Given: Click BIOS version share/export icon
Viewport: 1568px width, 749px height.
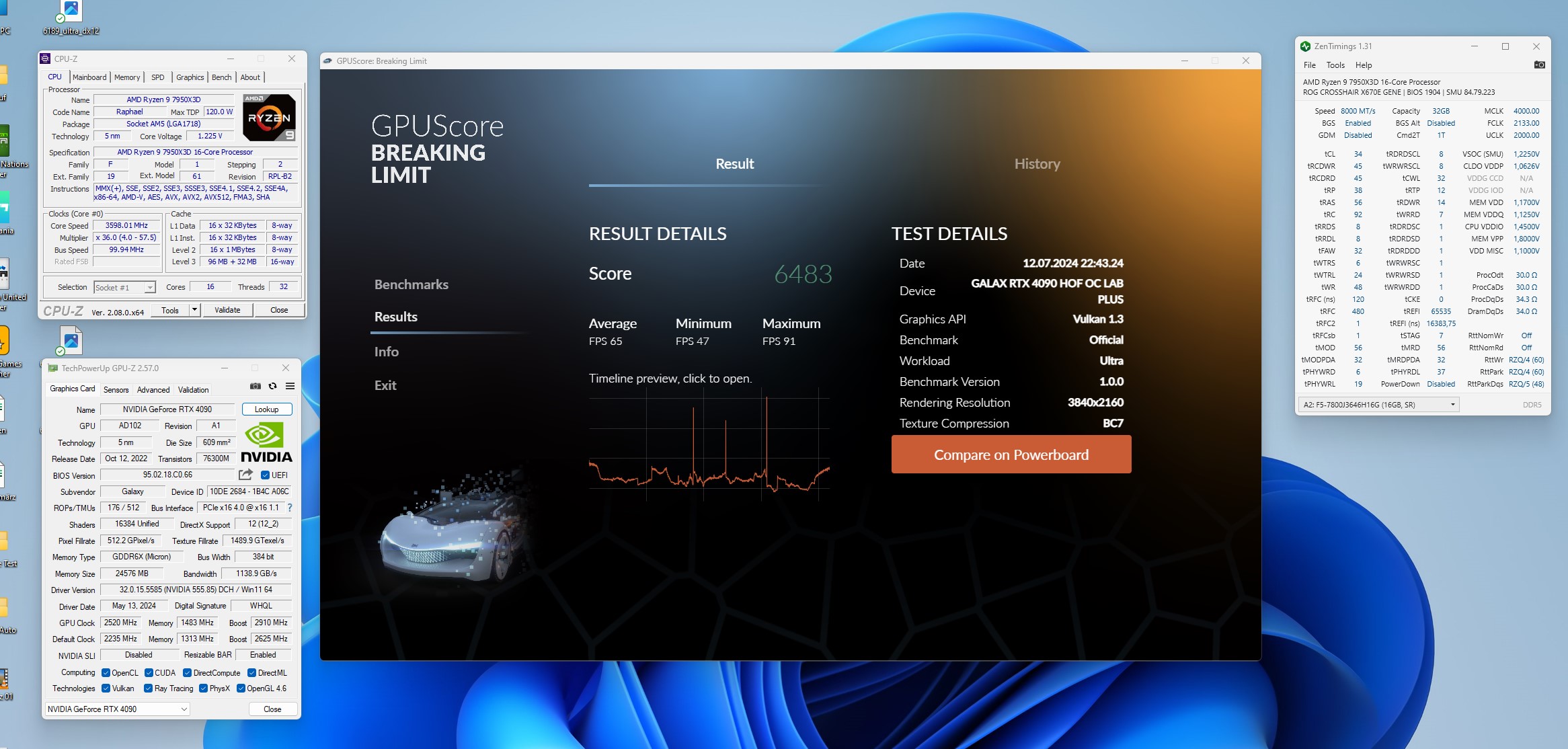Looking at the screenshot, I should pyautogui.click(x=246, y=475).
